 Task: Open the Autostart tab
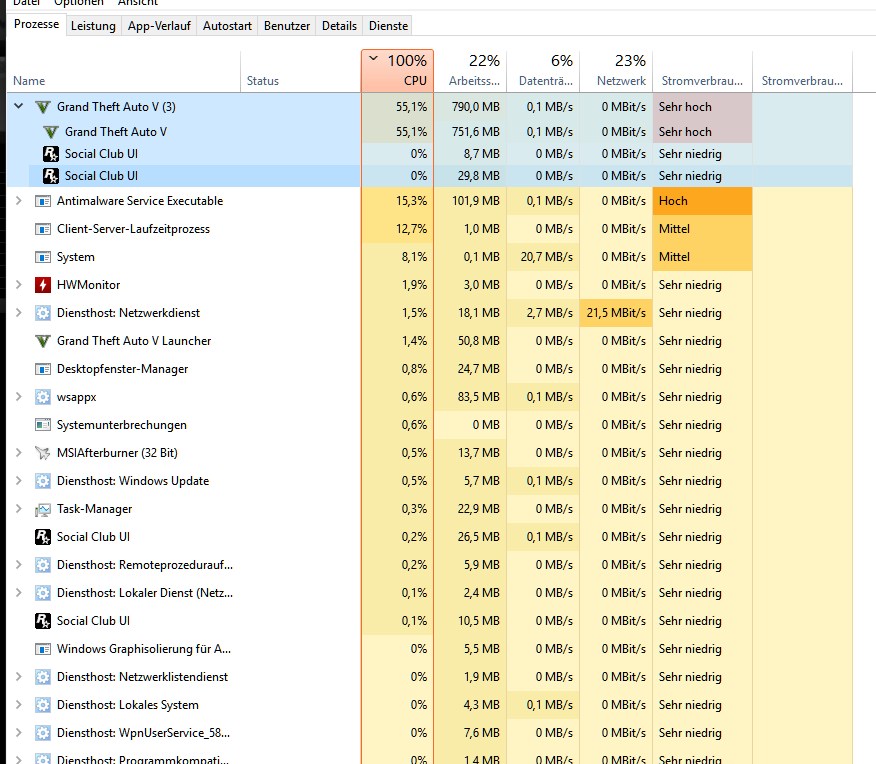(227, 26)
